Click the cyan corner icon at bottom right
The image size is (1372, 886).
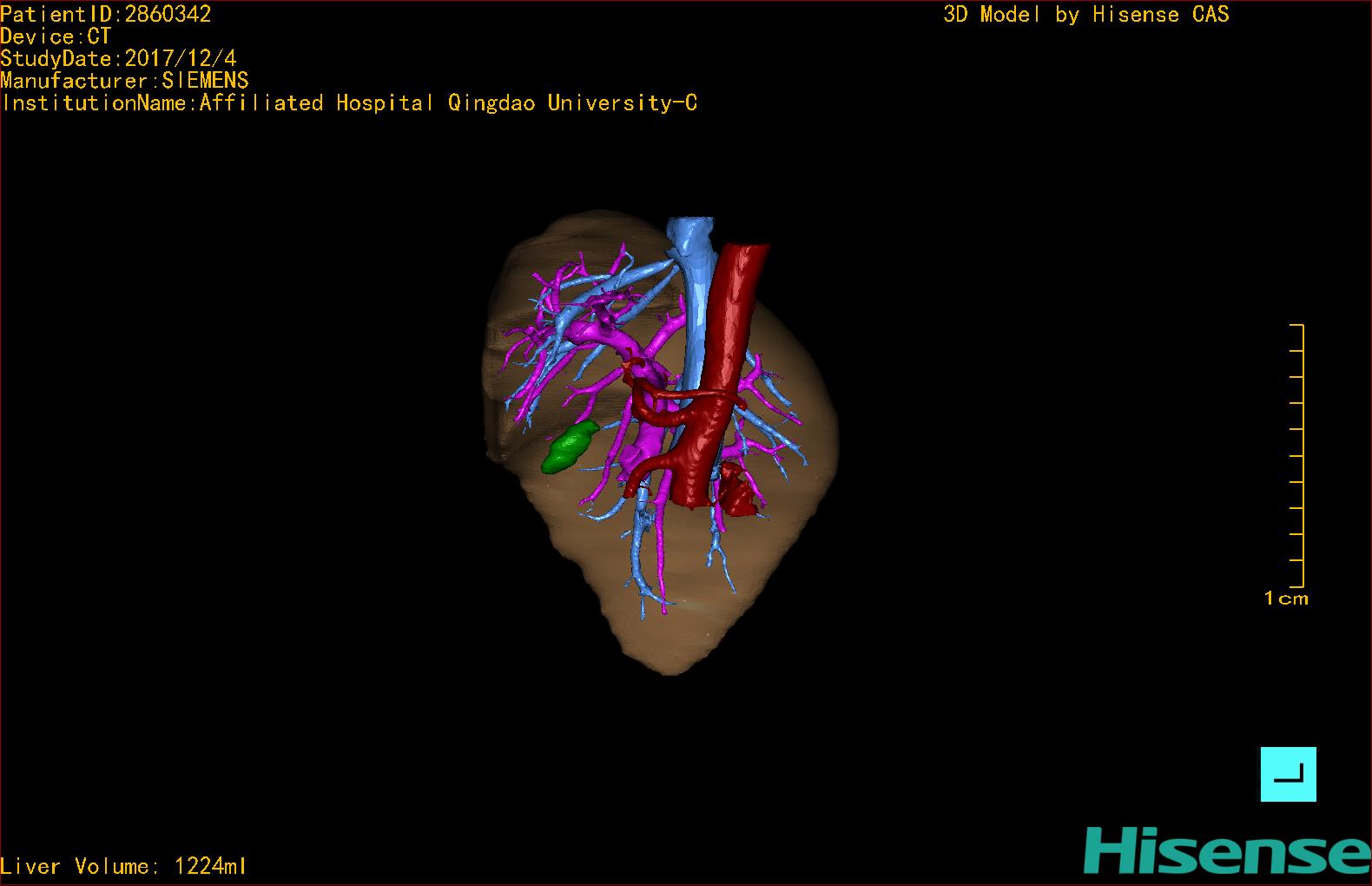click(x=1288, y=774)
